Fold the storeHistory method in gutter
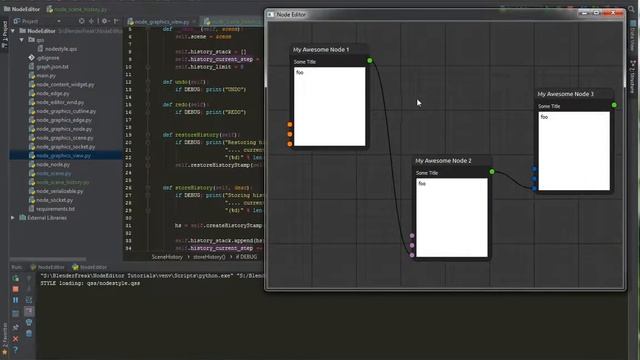Viewport: 640px width, 360px height. click(148, 188)
